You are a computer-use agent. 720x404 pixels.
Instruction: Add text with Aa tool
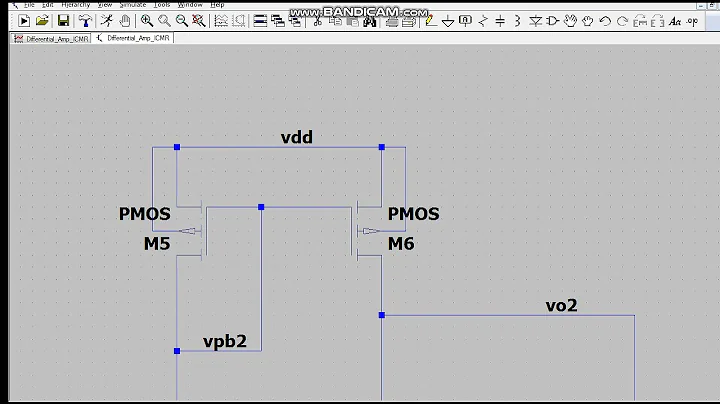click(x=675, y=21)
